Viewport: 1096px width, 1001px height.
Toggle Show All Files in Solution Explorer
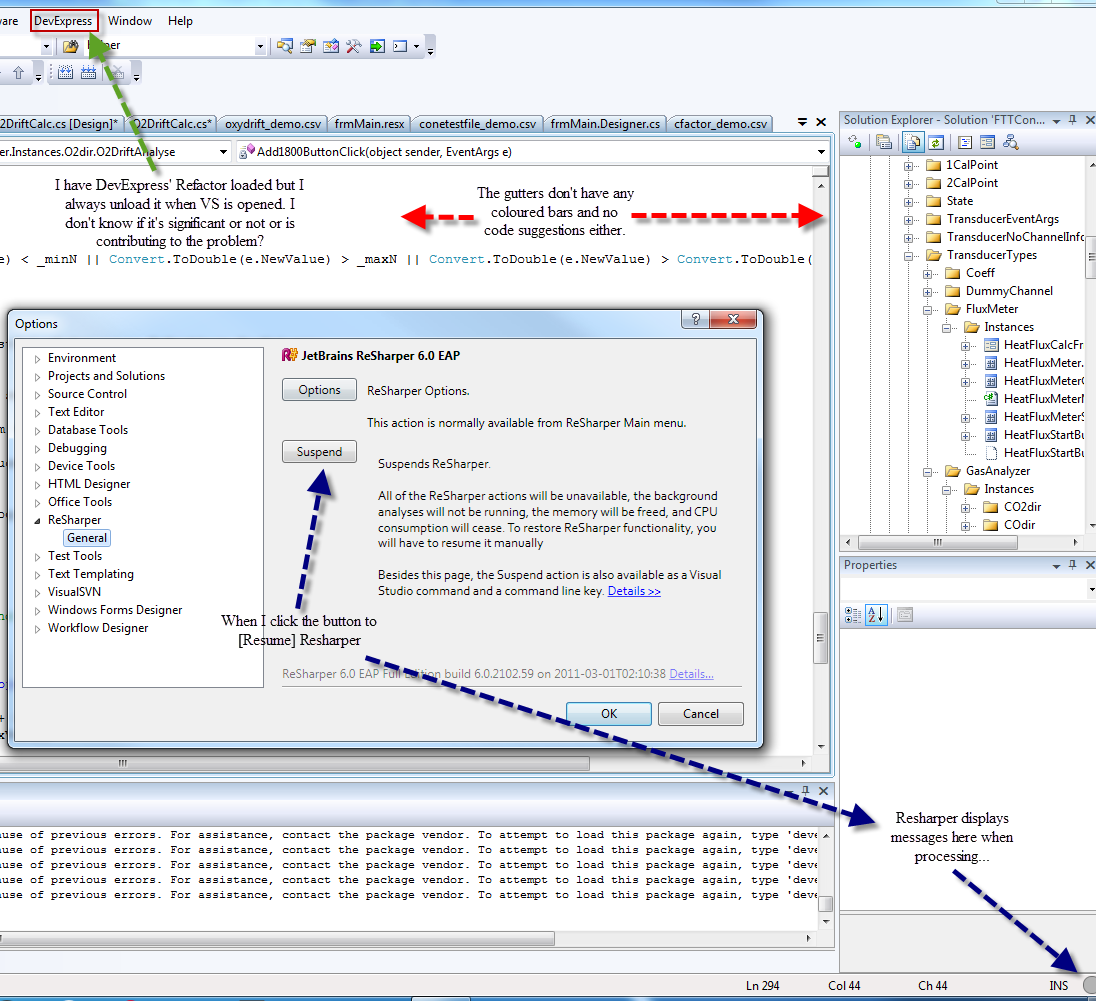coord(912,143)
